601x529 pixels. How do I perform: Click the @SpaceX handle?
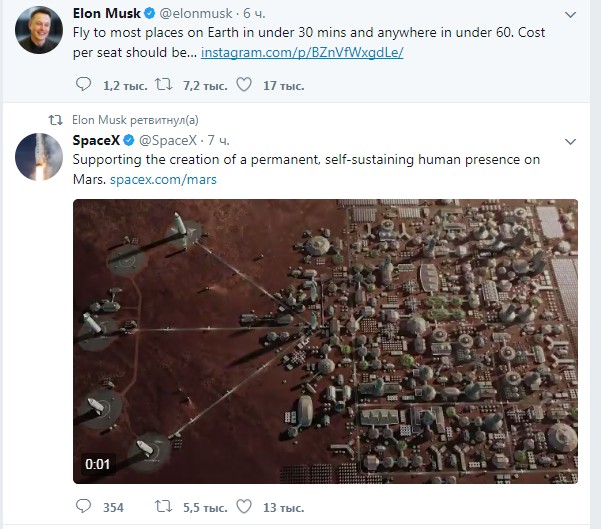point(168,140)
